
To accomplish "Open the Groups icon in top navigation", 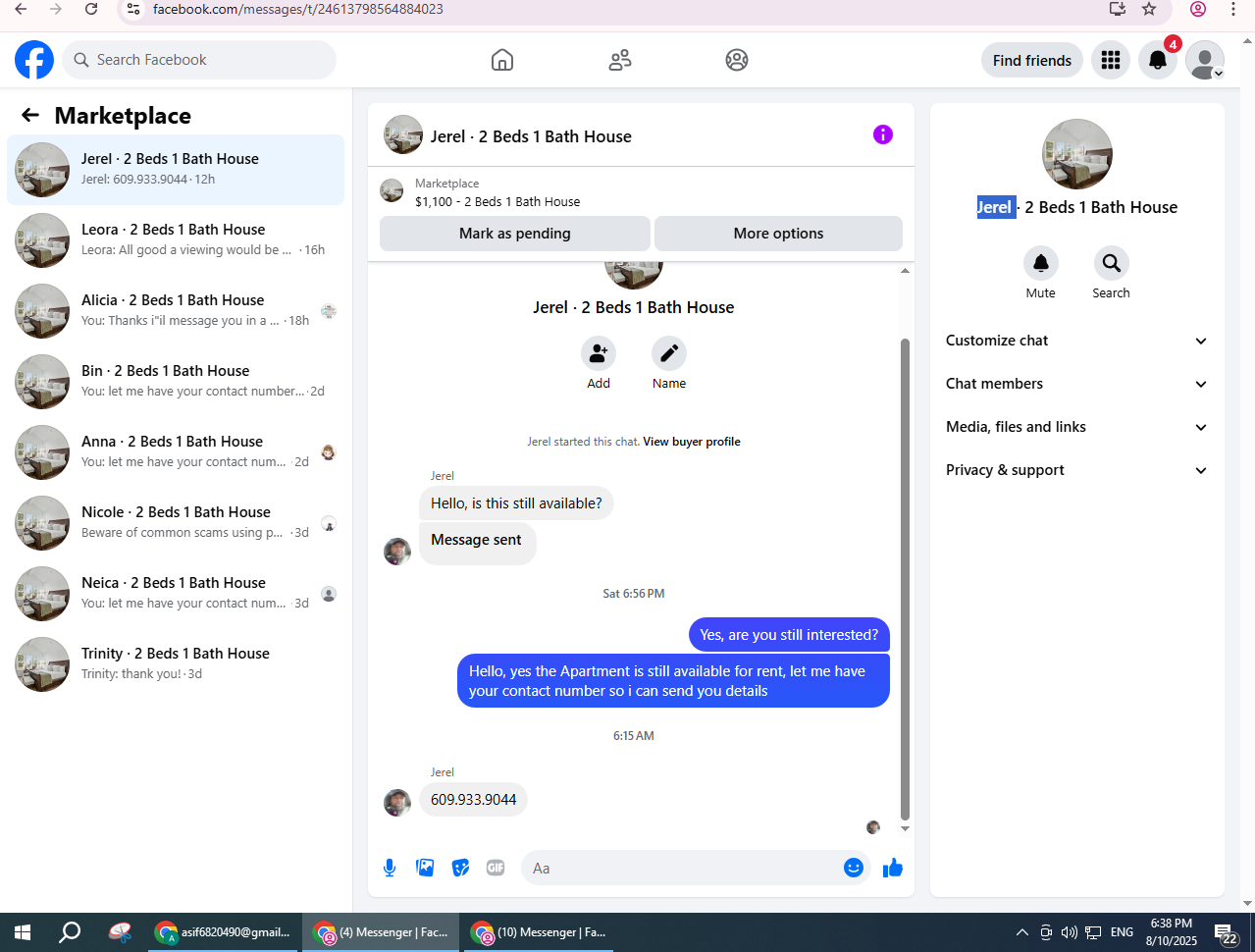I will (737, 60).
